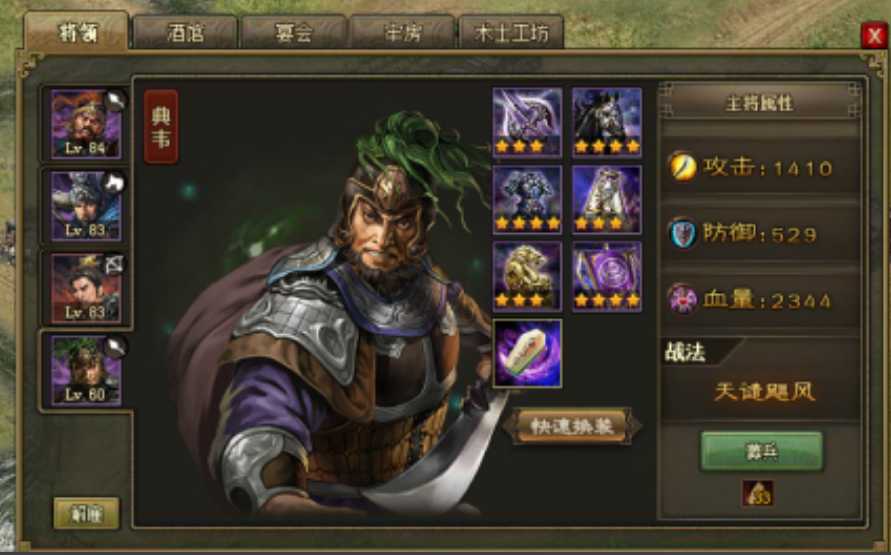Open the 木土工坊 tab

511,33
